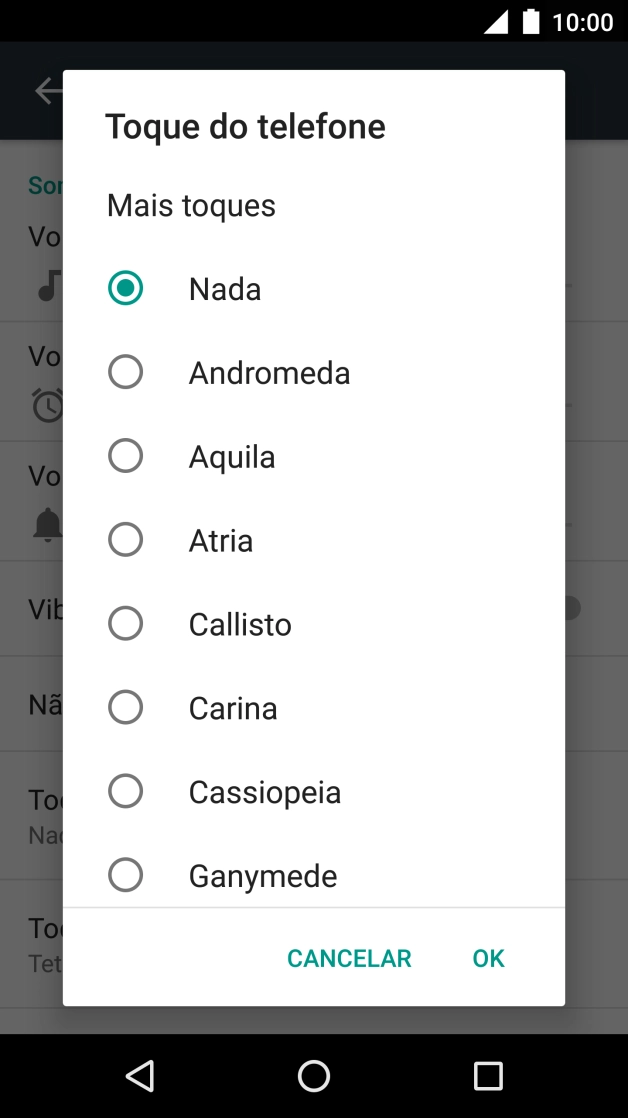The image size is (628, 1118).
Task: Open Mais toques for more ringtones
Action: point(190,205)
